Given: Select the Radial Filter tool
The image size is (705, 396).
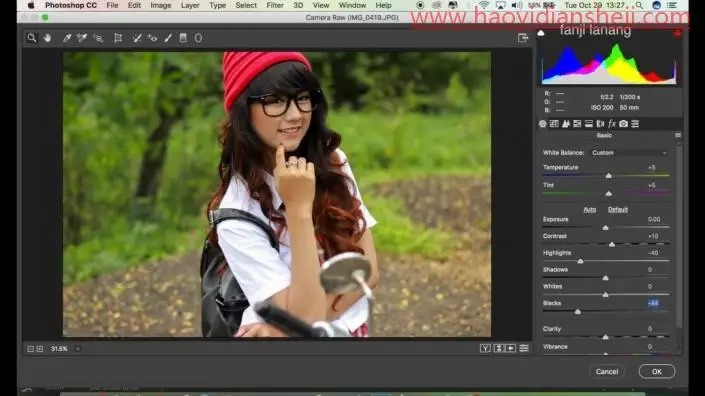Looking at the screenshot, I should (x=198, y=38).
